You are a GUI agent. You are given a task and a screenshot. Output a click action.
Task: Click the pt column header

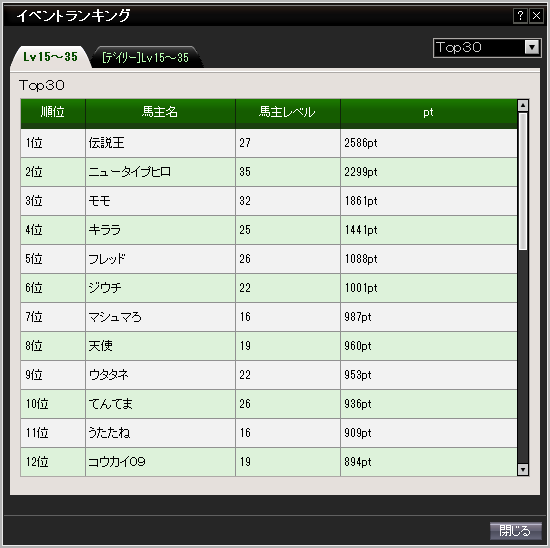(x=429, y=113)
